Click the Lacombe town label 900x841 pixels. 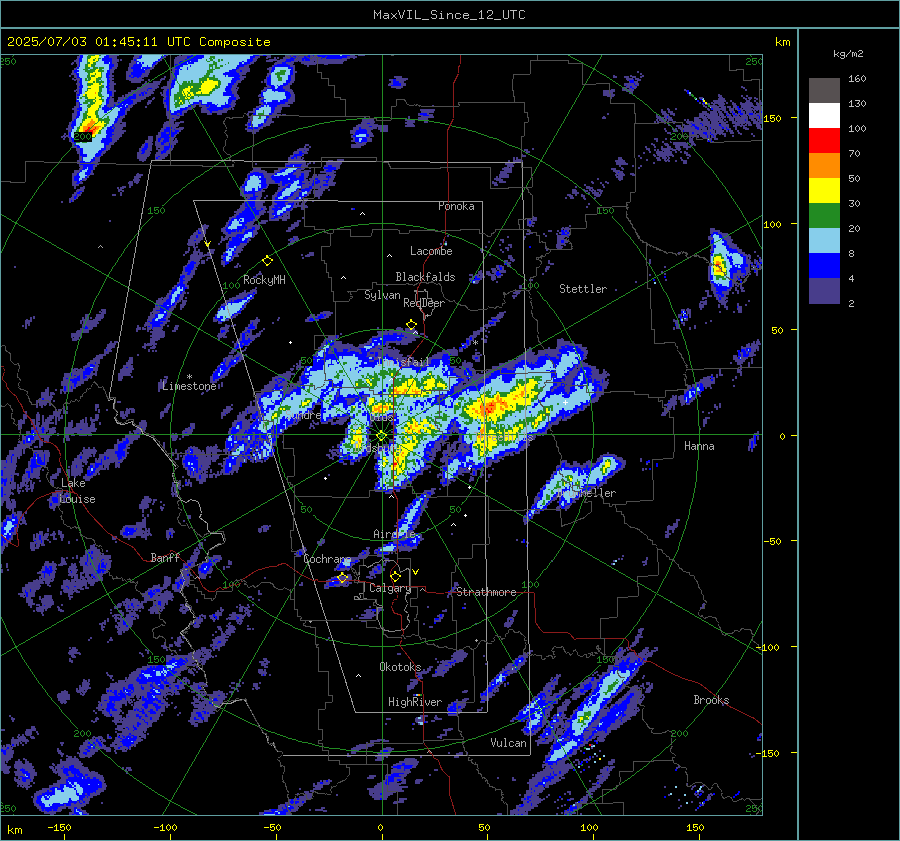(431, 251)
